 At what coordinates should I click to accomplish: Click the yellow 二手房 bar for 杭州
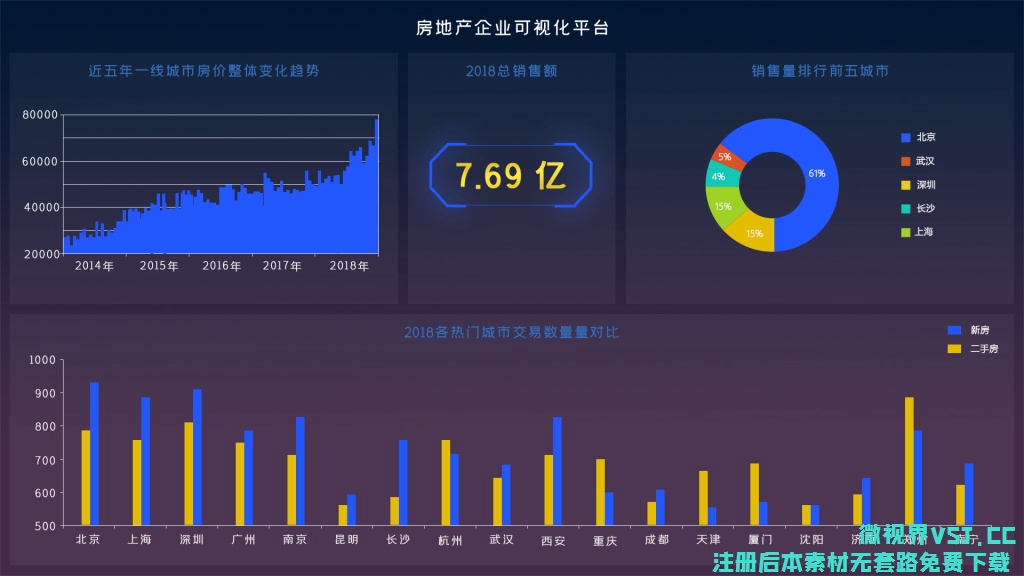click(x=445, y=482)
